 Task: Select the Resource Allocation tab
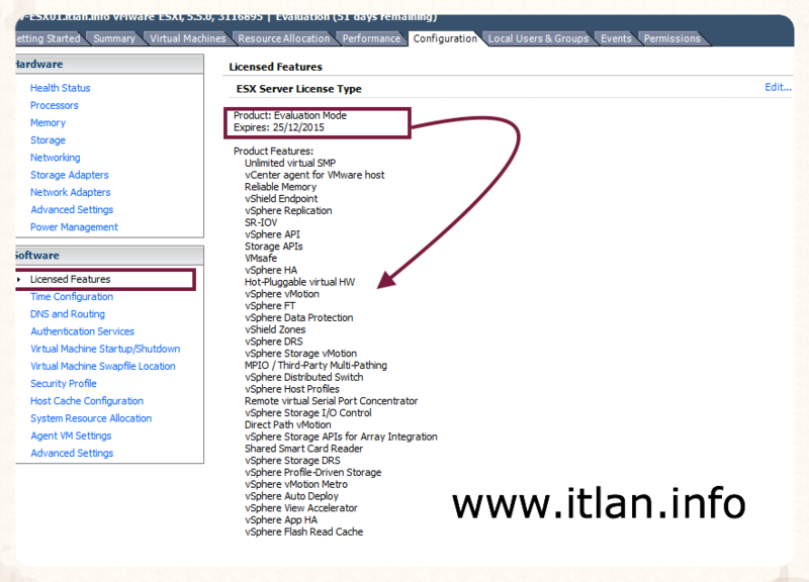(x=283, y=39)
